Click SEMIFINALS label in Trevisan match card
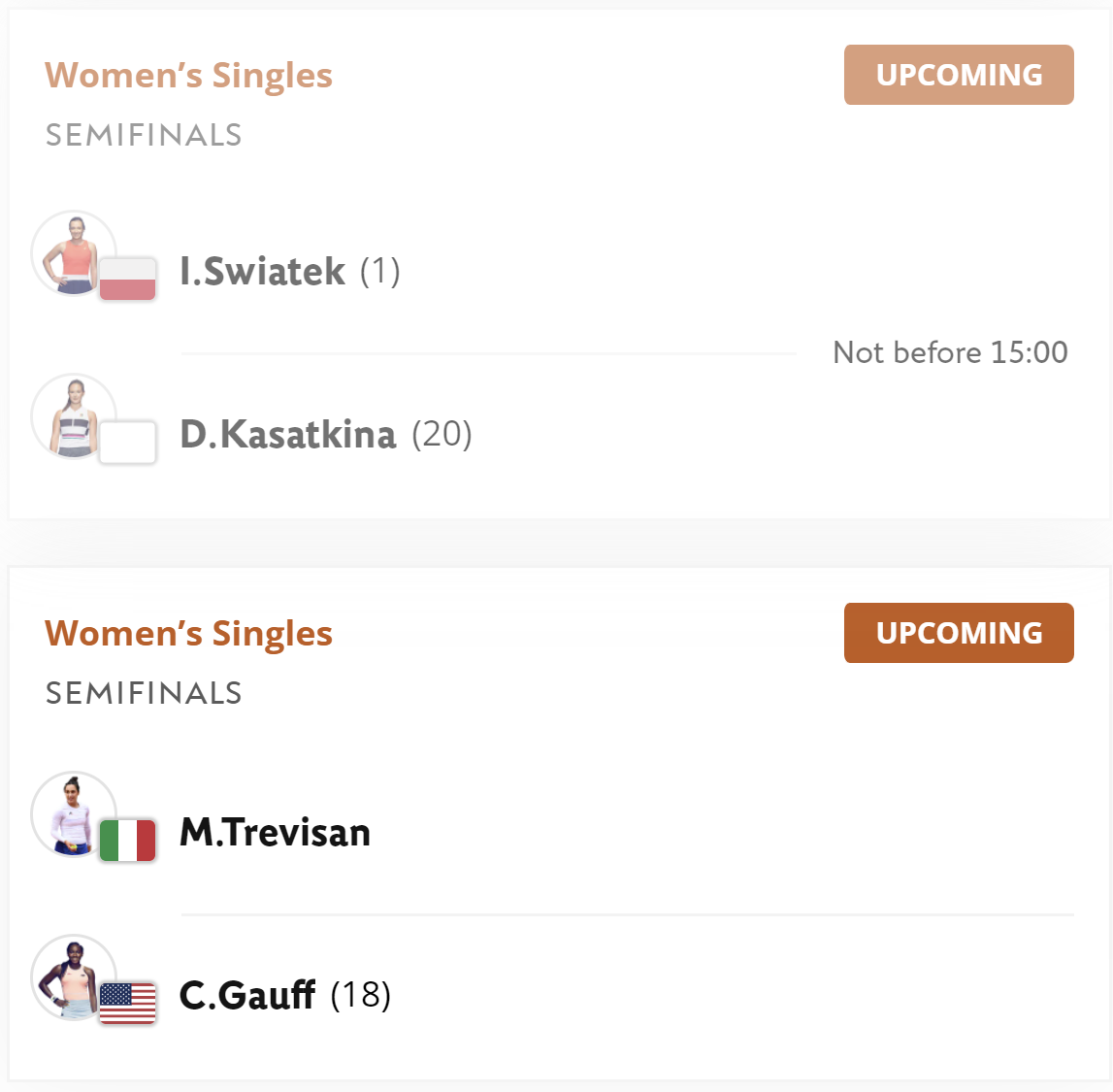The width and height of the screenshot is (1113, 1092). pos(144,693)
